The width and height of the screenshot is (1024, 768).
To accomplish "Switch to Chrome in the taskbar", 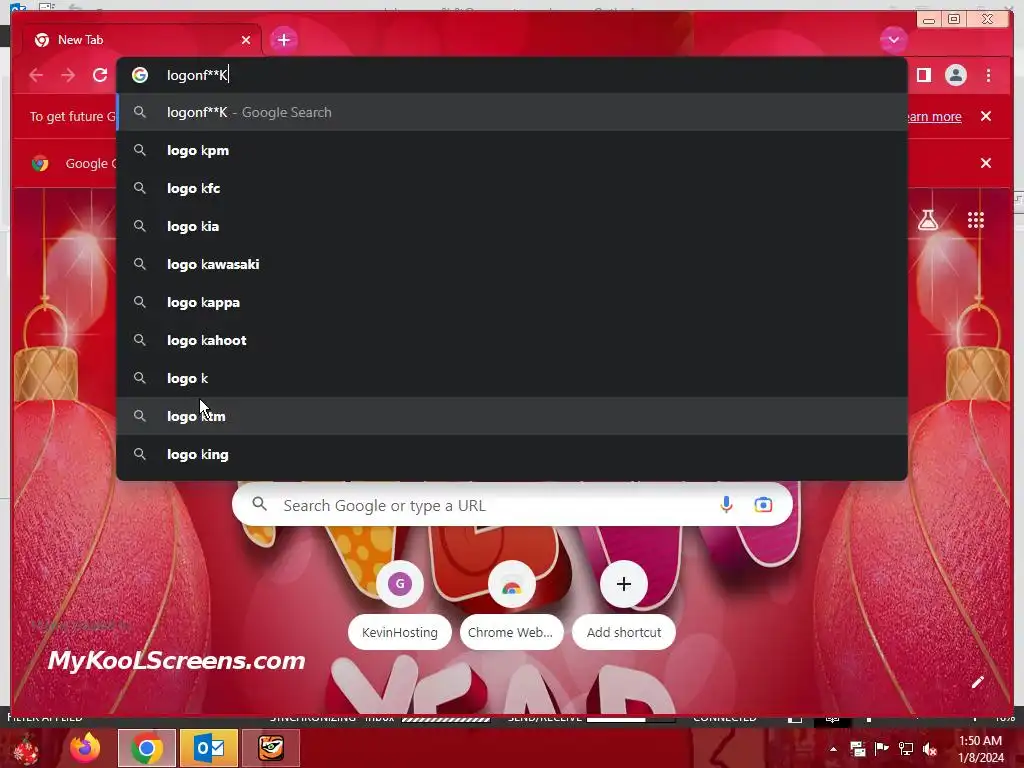I will [x=147, y=748].
